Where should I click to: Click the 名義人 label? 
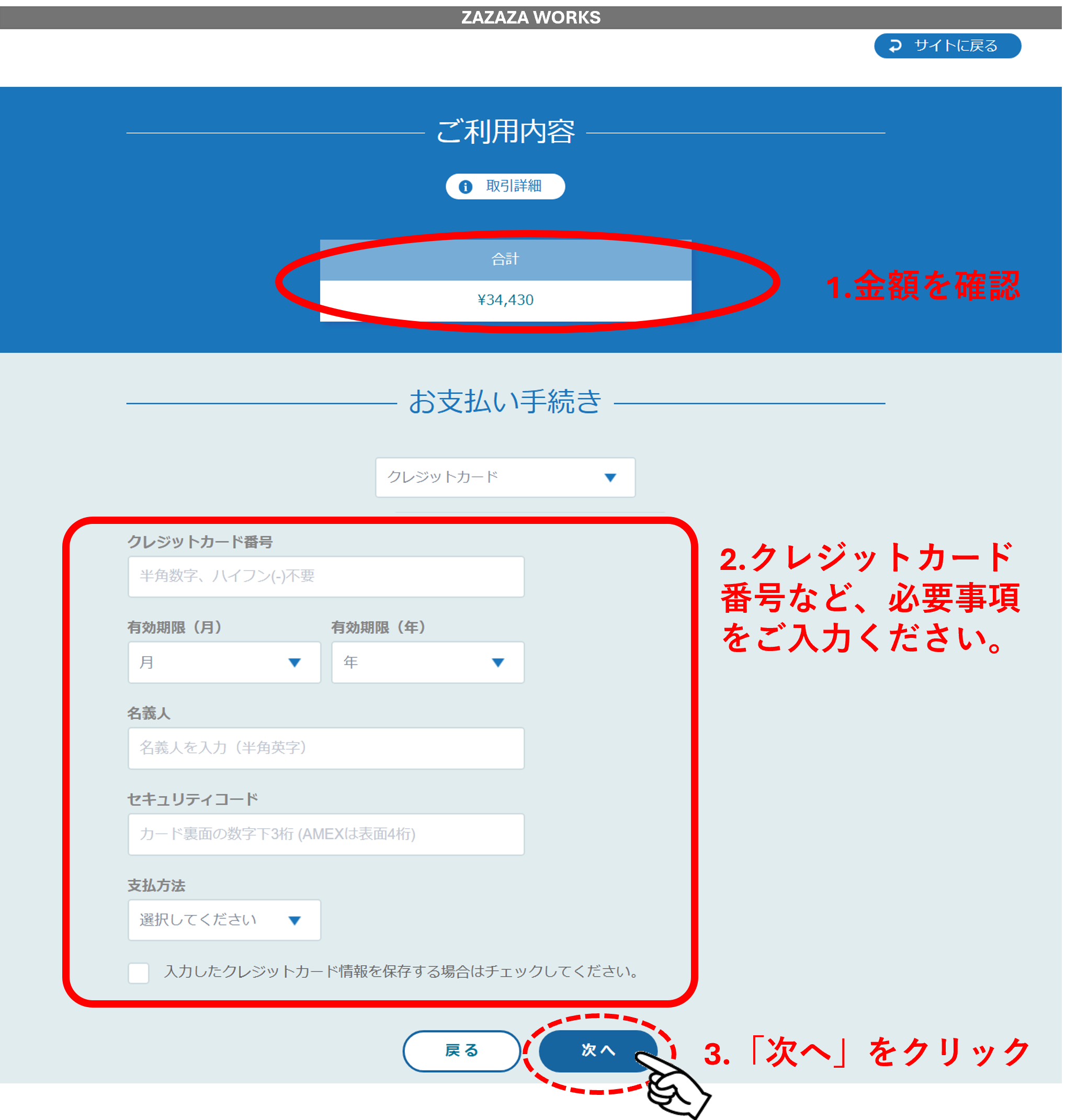[x=149, y=713]
